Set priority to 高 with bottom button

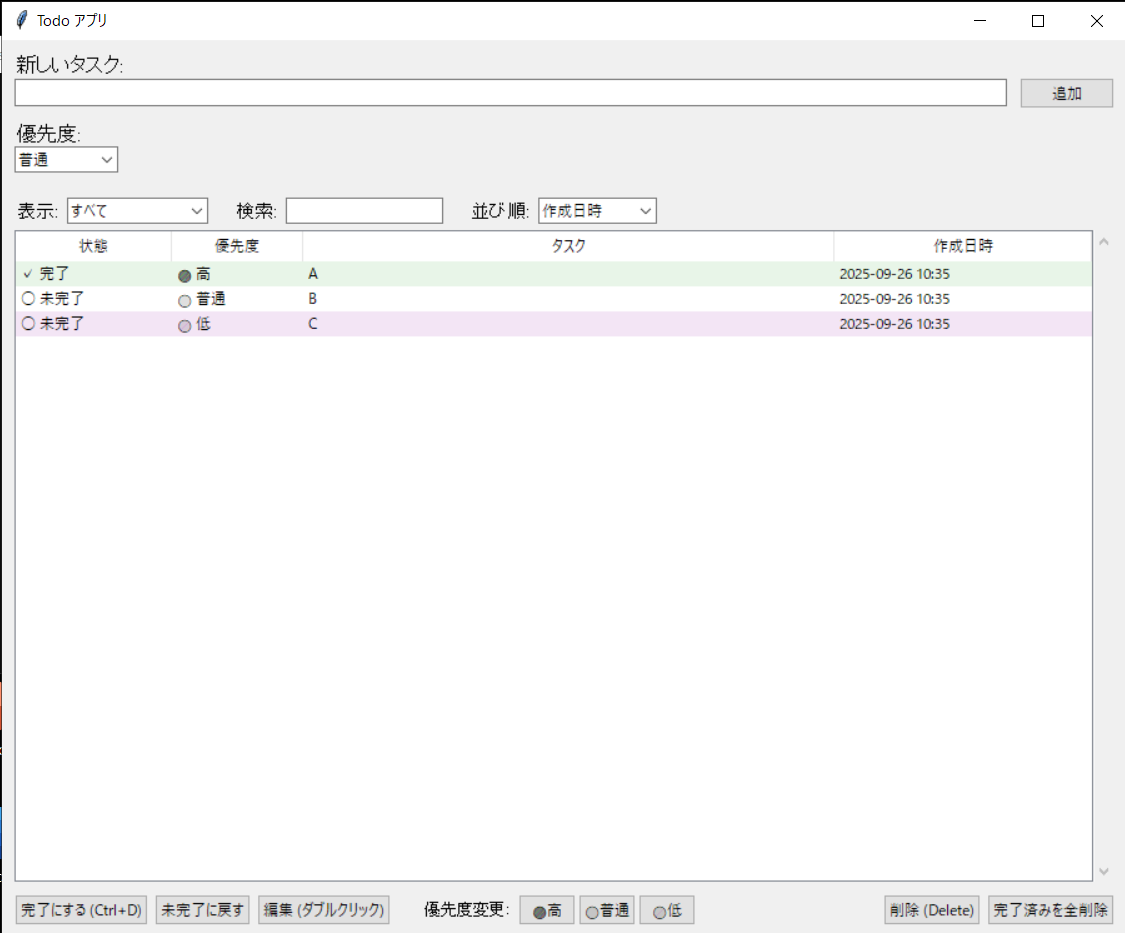coord(547,910)
